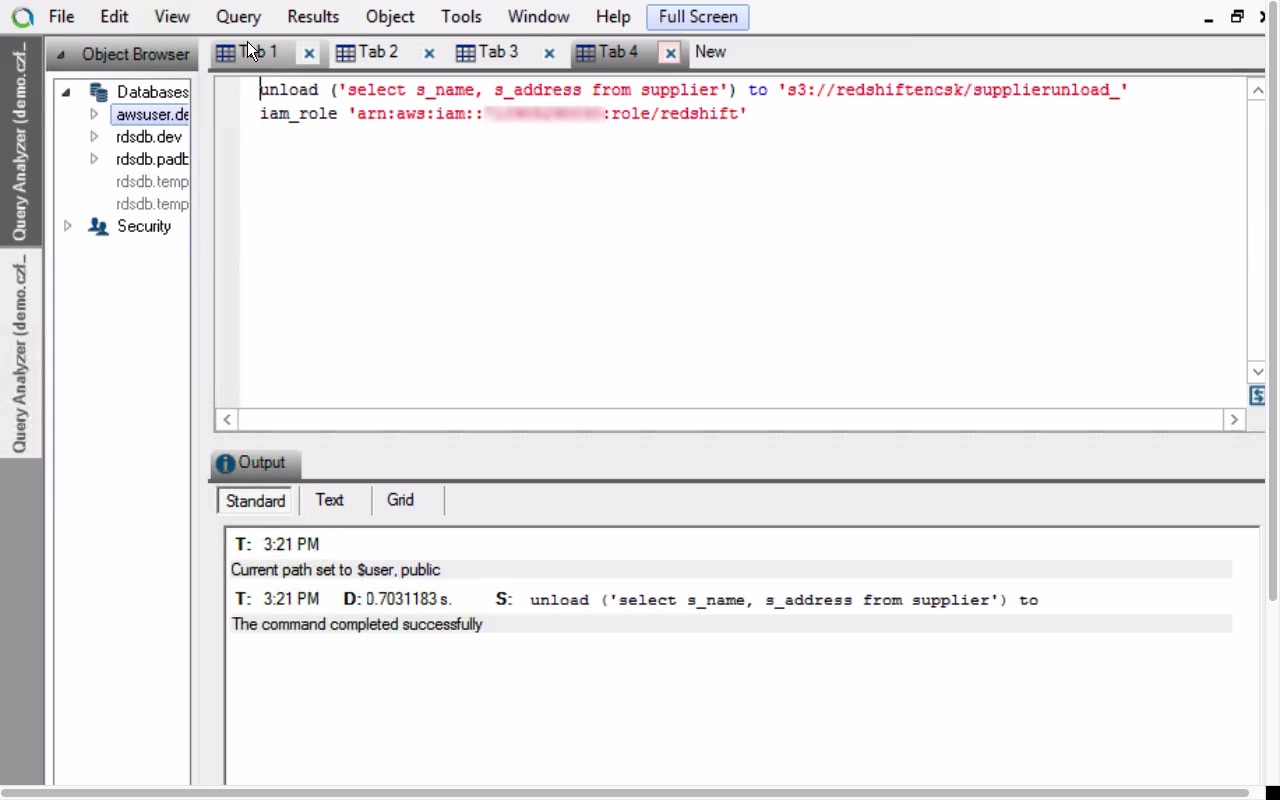Image resolution: width=1280 pixels, height=800 pixels.
Task: Click the Aginity app logo icon
Action: (22, 17)
